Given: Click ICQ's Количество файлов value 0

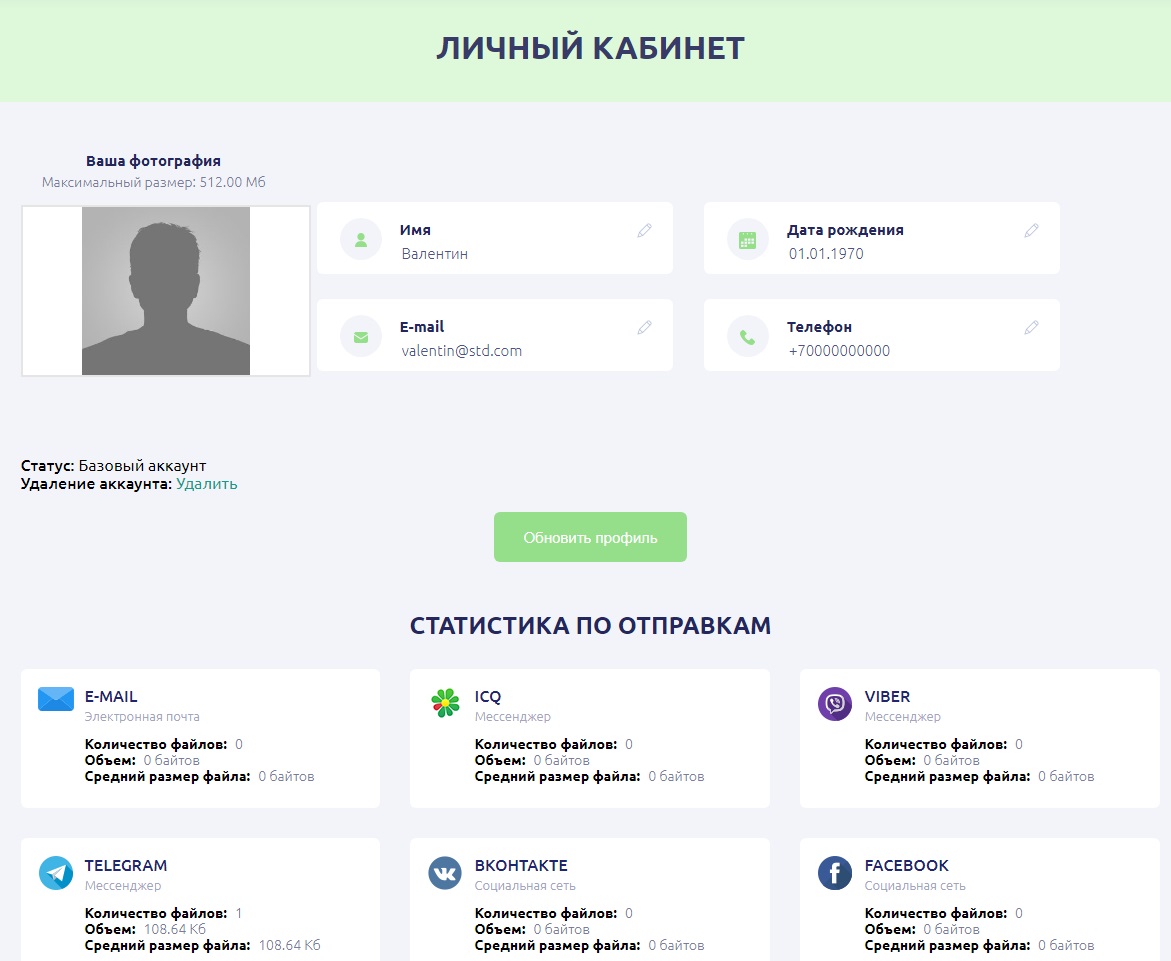Looking at the screenshot, I should click(629, 744).
